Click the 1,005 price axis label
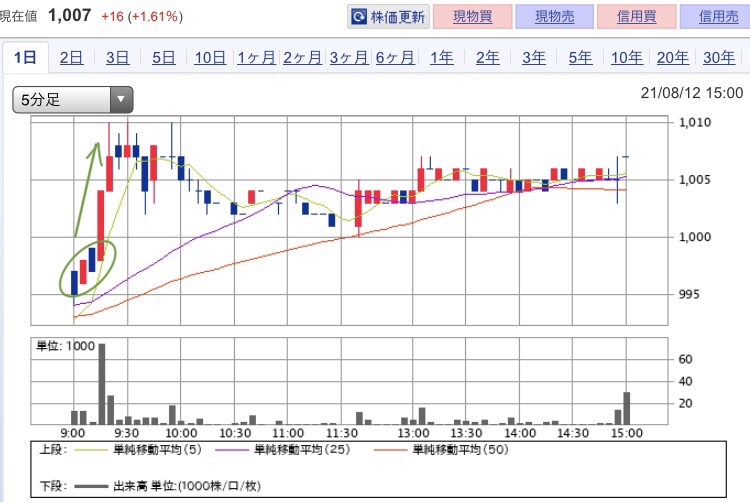The image size is (750, 502). (x=695, y=180)
